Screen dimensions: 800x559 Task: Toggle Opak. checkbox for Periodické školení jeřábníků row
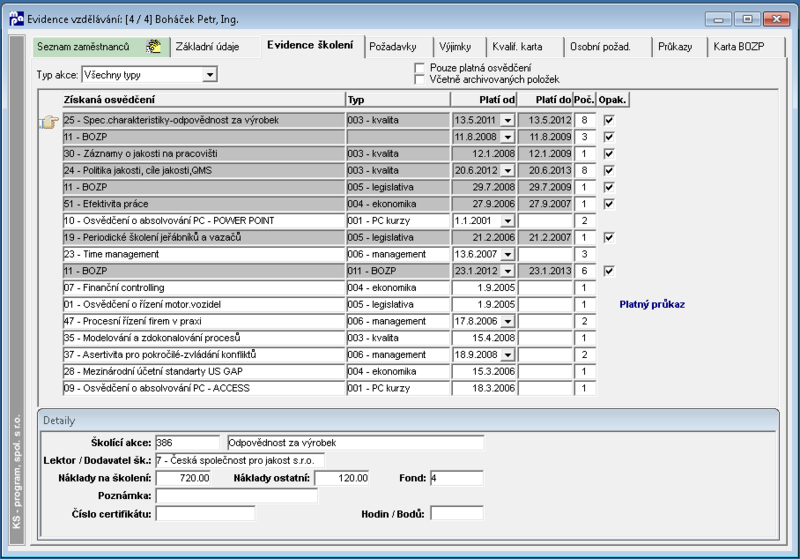point(609,238)
